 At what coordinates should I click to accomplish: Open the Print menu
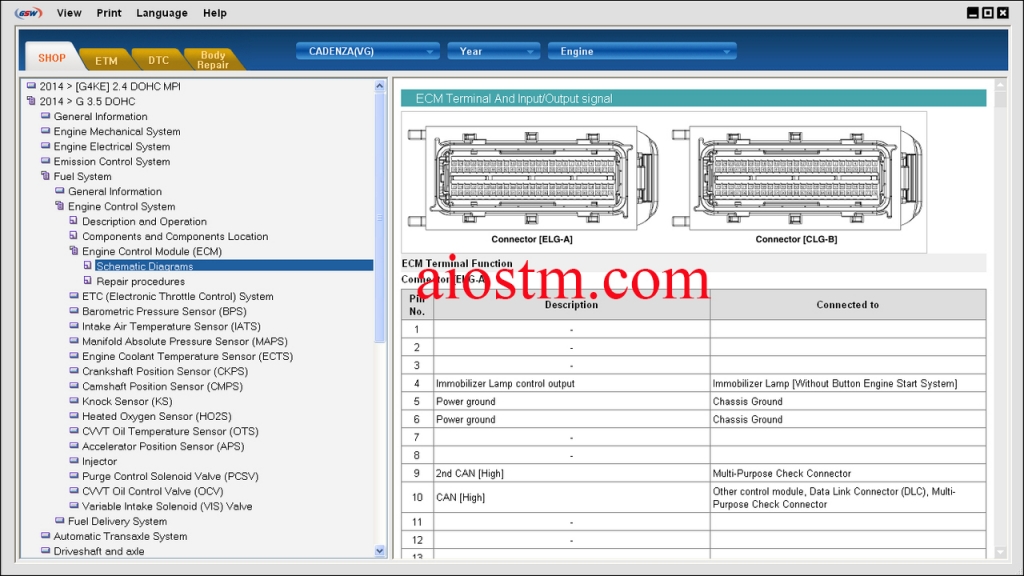coord(108,12)
